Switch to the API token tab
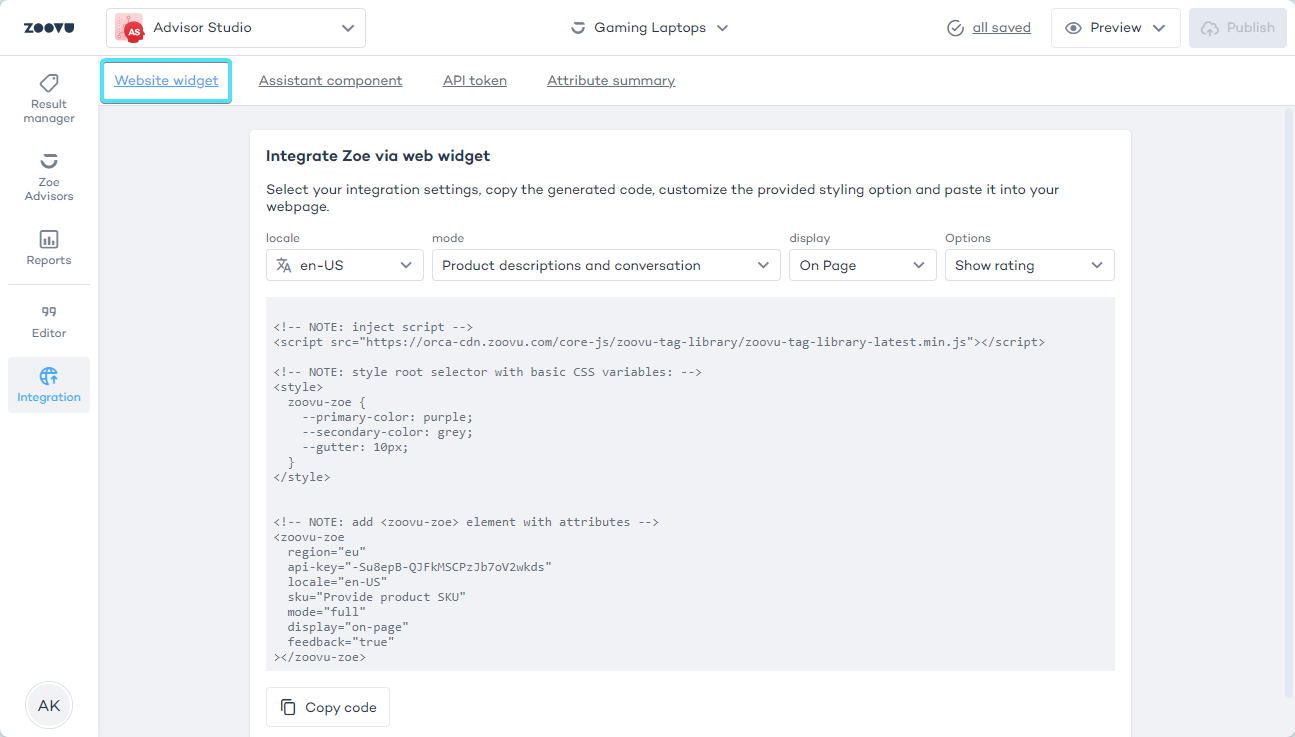The image size is (1295, 737). pos(474,80)
